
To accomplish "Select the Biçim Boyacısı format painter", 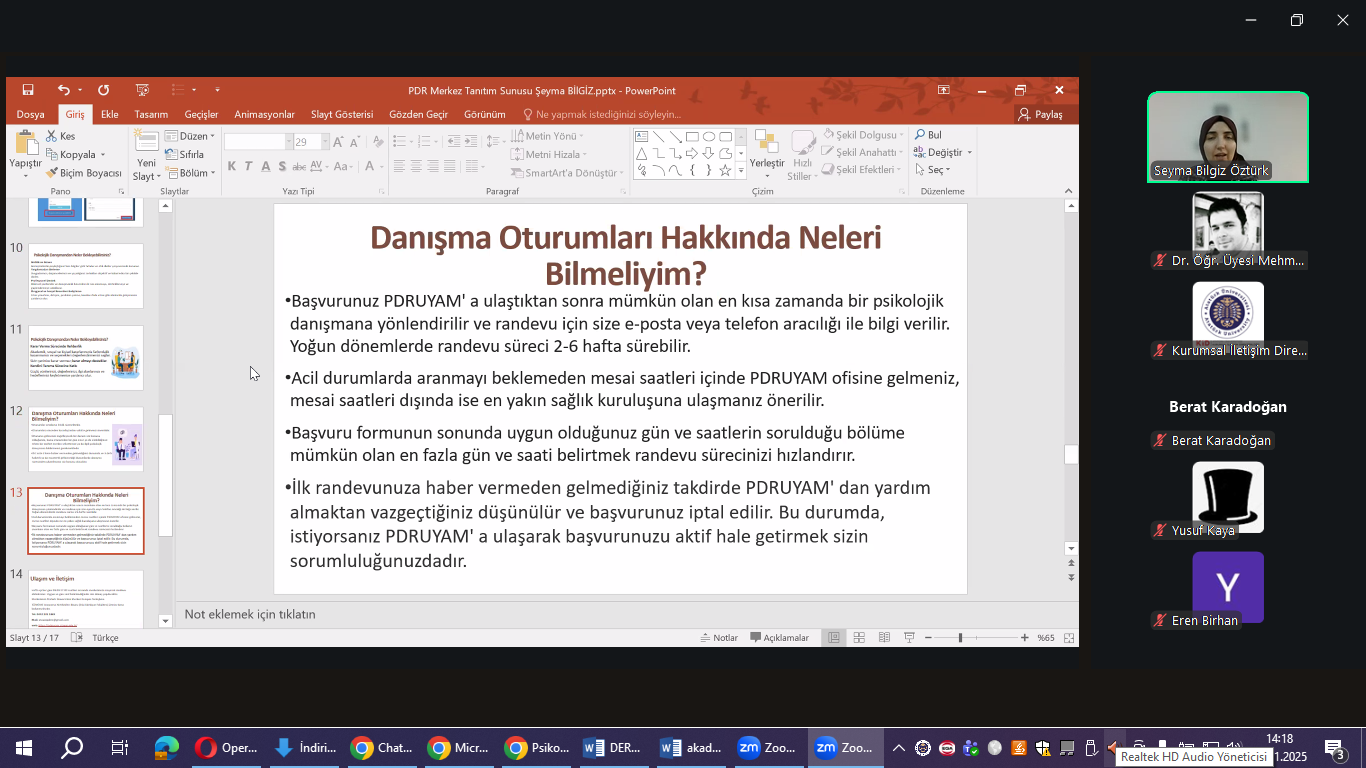I will (82, 173).
